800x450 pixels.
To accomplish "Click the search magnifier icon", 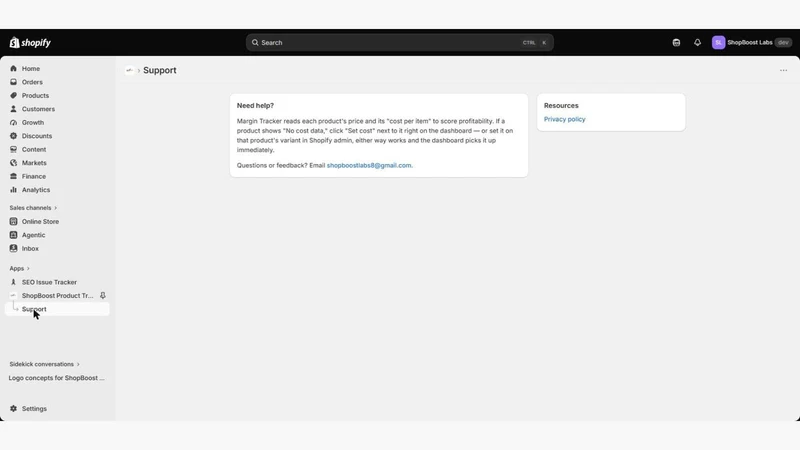I will (255, 43).
